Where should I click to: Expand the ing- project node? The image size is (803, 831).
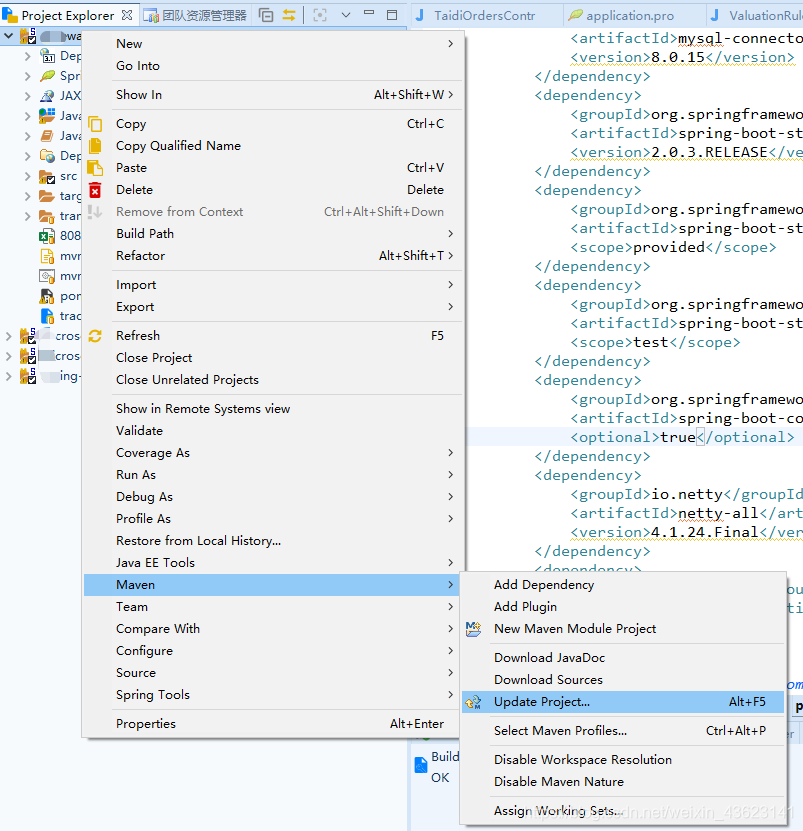[x=8, y=376]
